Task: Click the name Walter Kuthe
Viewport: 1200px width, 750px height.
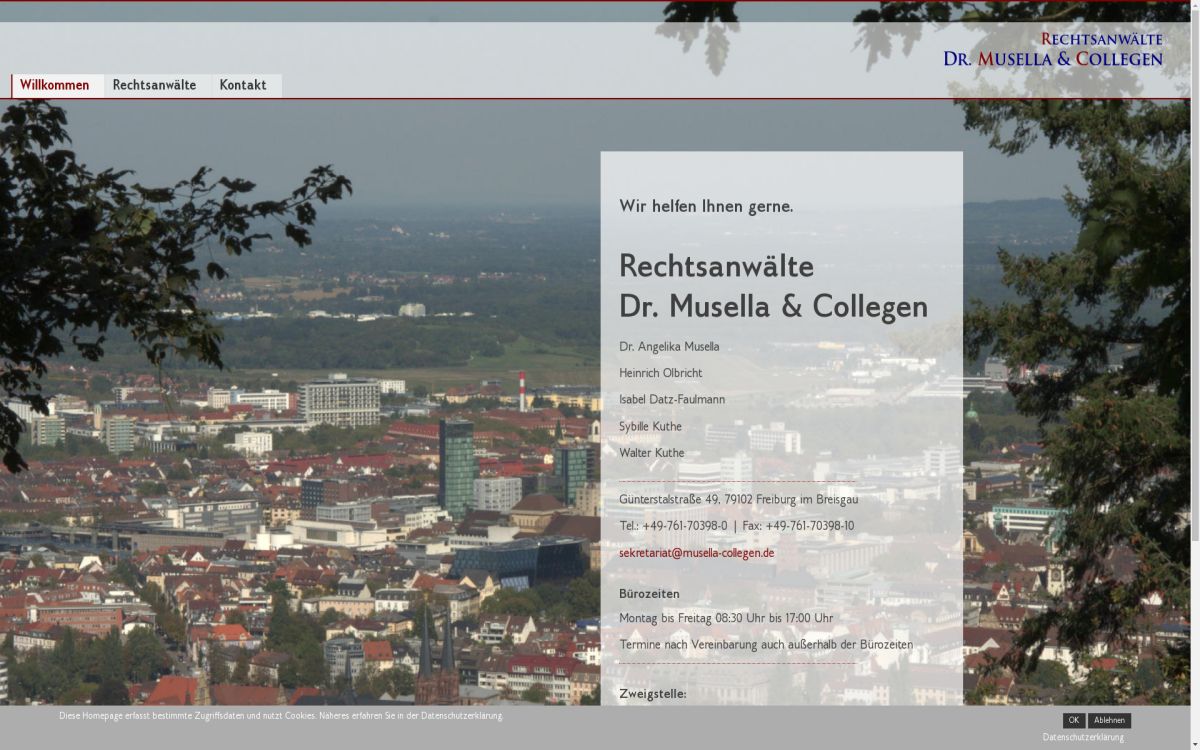Action: pyautogui.click(x=652, y=453)
